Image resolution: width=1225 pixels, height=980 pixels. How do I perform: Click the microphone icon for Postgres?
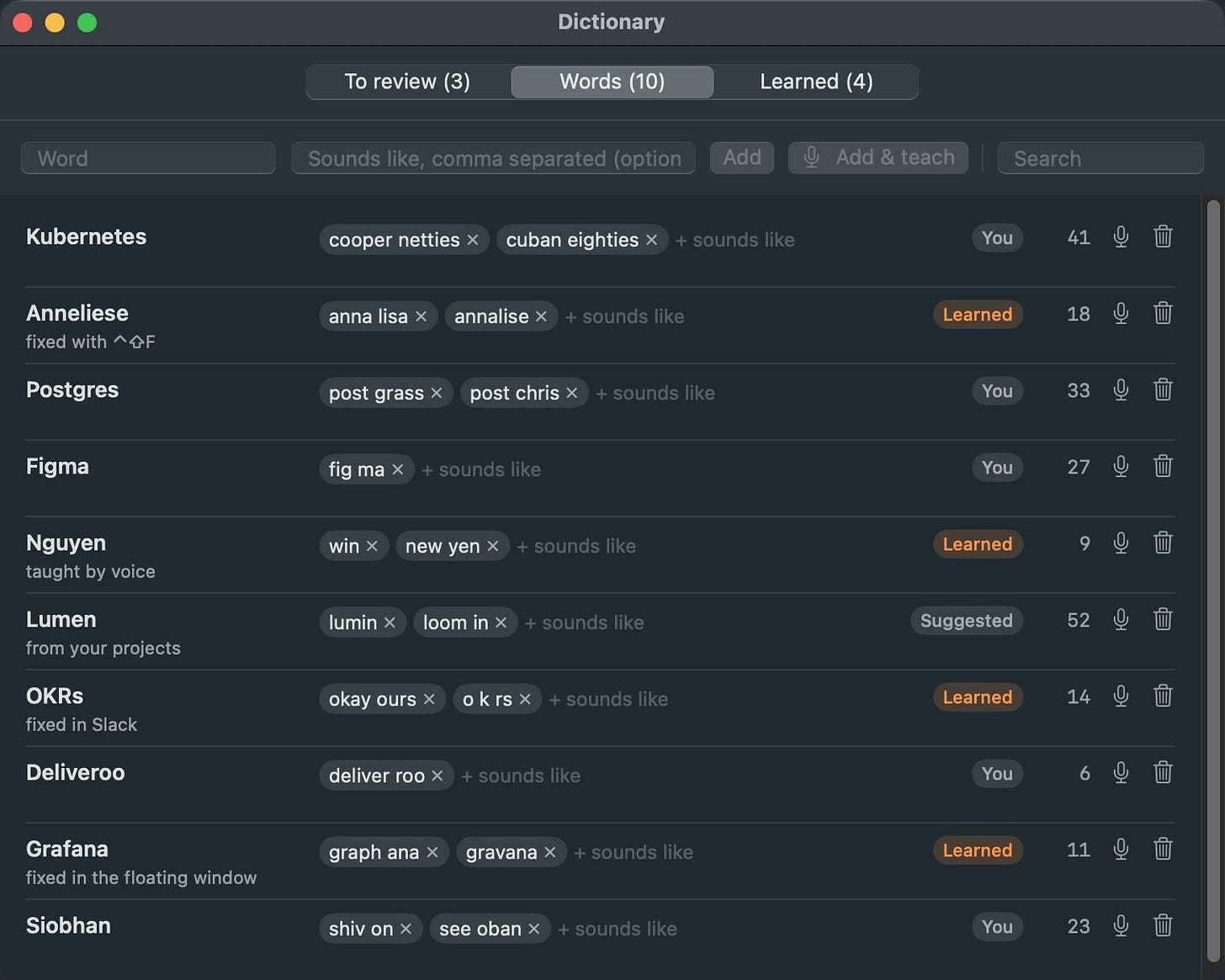tap(1121, 390)
